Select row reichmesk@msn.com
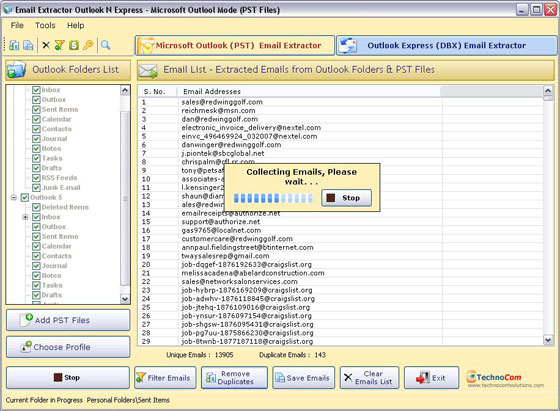Screen dimensions: 560x411 (x=341, y=111)
